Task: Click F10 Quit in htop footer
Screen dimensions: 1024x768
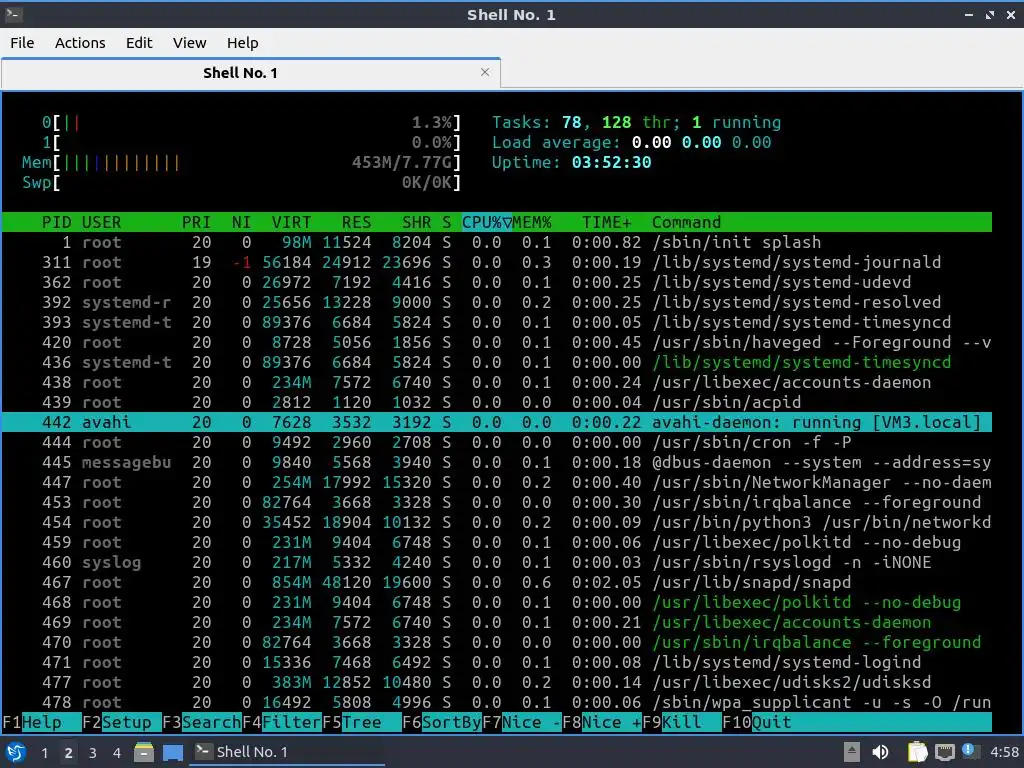Action: (758, 722)
